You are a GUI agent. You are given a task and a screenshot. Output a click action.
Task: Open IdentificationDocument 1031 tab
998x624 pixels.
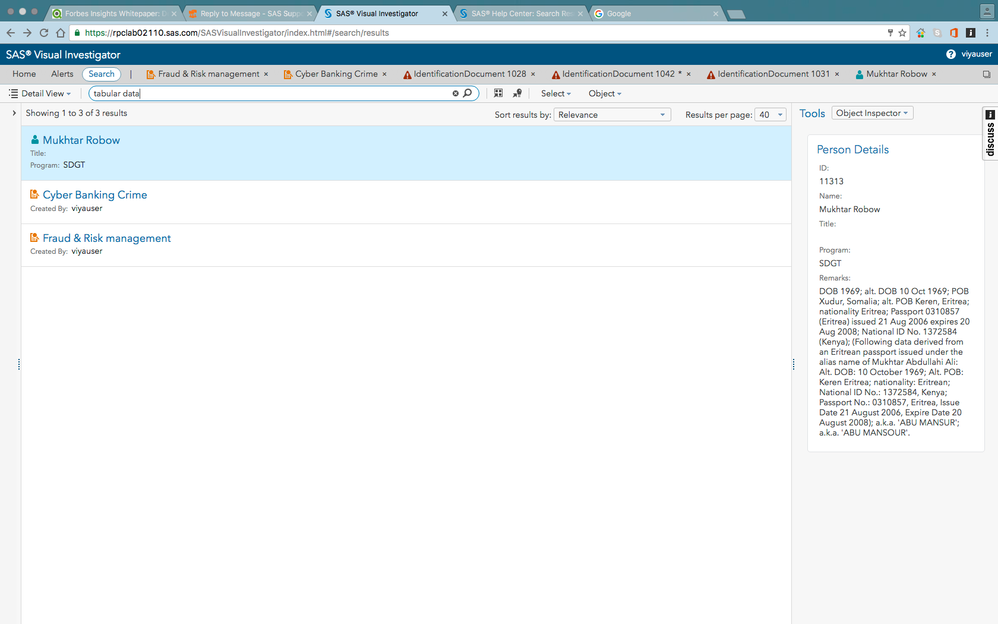(x=773, y=74)
